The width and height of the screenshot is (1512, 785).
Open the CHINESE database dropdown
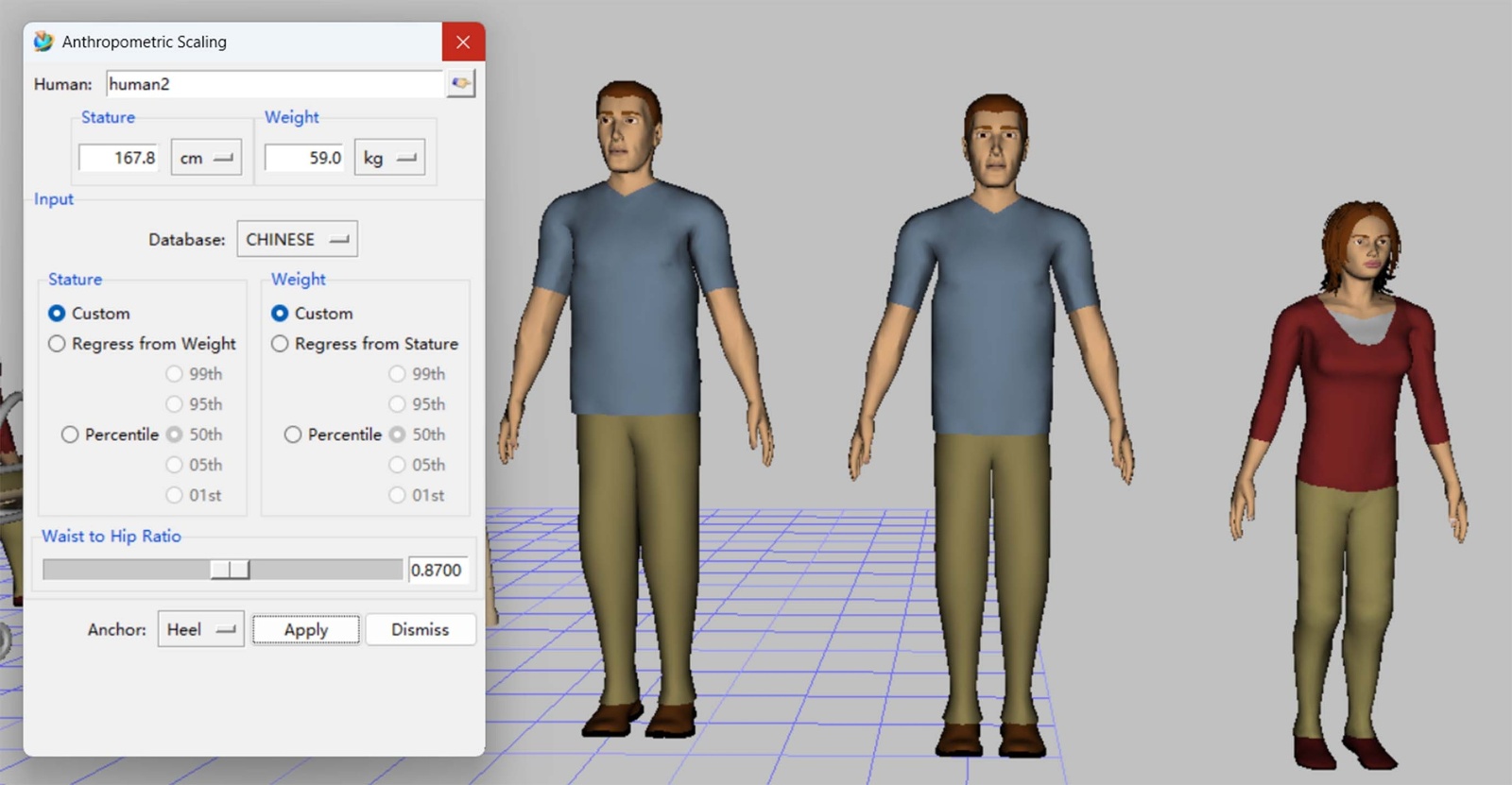coord(297,240)
